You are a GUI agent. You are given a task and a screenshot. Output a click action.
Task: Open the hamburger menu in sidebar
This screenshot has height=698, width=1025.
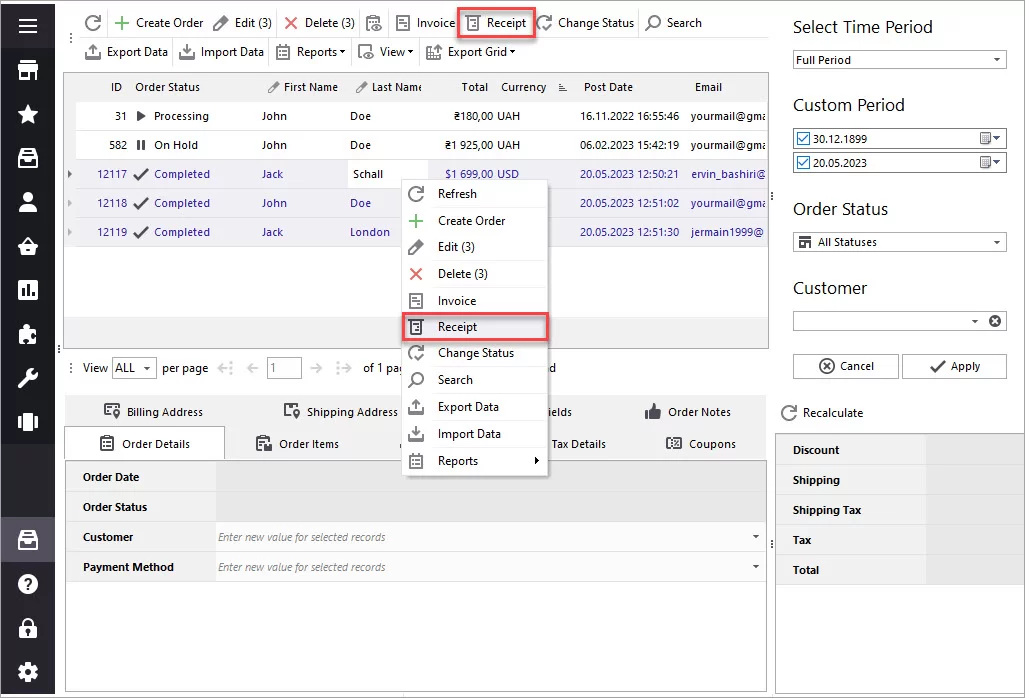(x=28, y=26)
